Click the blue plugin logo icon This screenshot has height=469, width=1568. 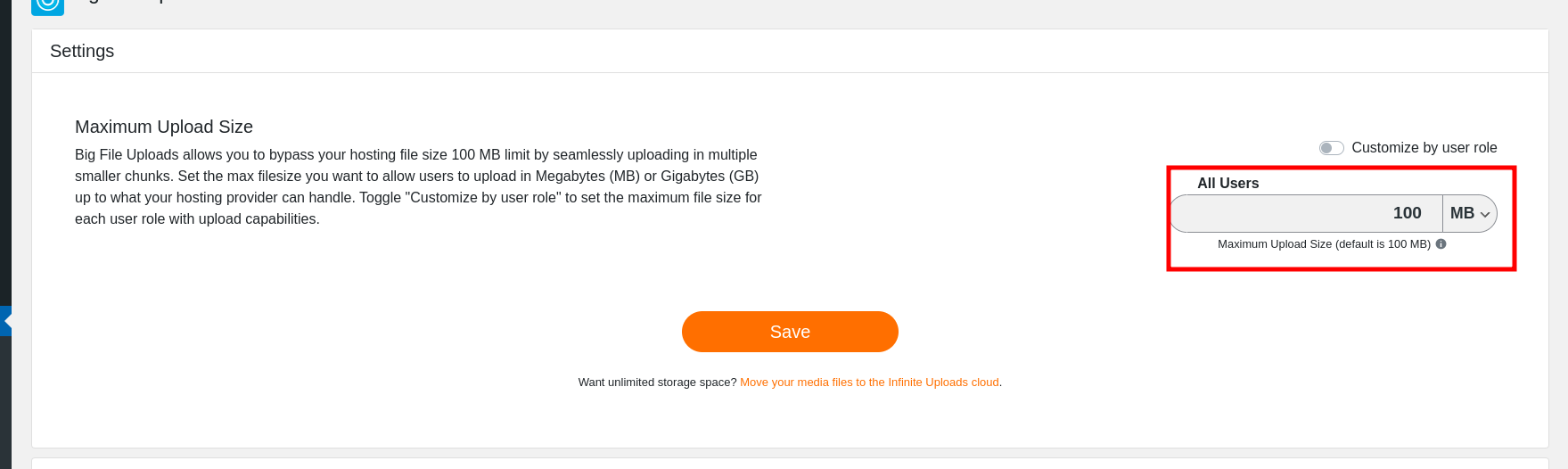click(x=47, y=5)
